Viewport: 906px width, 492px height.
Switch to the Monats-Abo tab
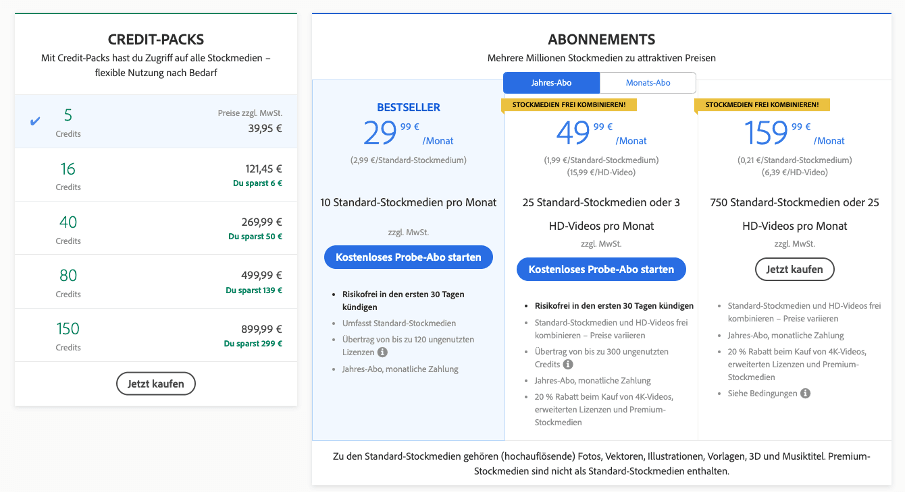pos(648,83)
